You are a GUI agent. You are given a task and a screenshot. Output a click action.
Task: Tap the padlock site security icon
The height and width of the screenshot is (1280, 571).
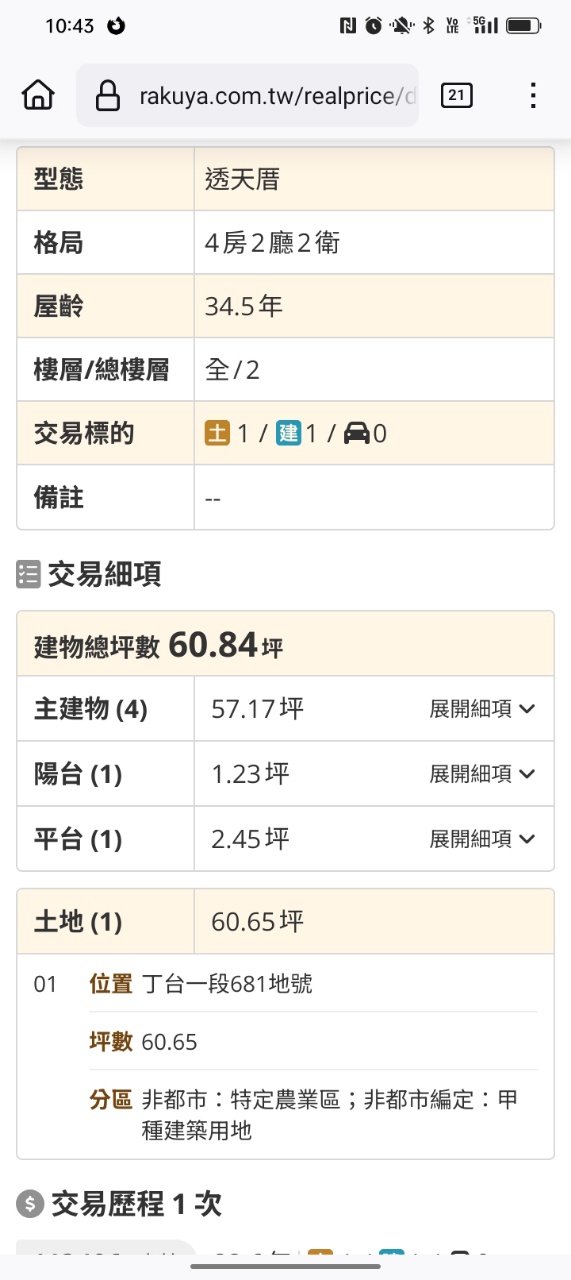click(107, 96)
